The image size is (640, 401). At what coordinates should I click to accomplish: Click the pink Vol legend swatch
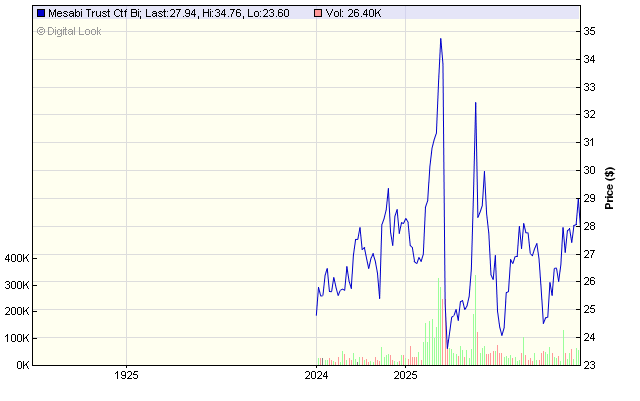click(318, 13)
